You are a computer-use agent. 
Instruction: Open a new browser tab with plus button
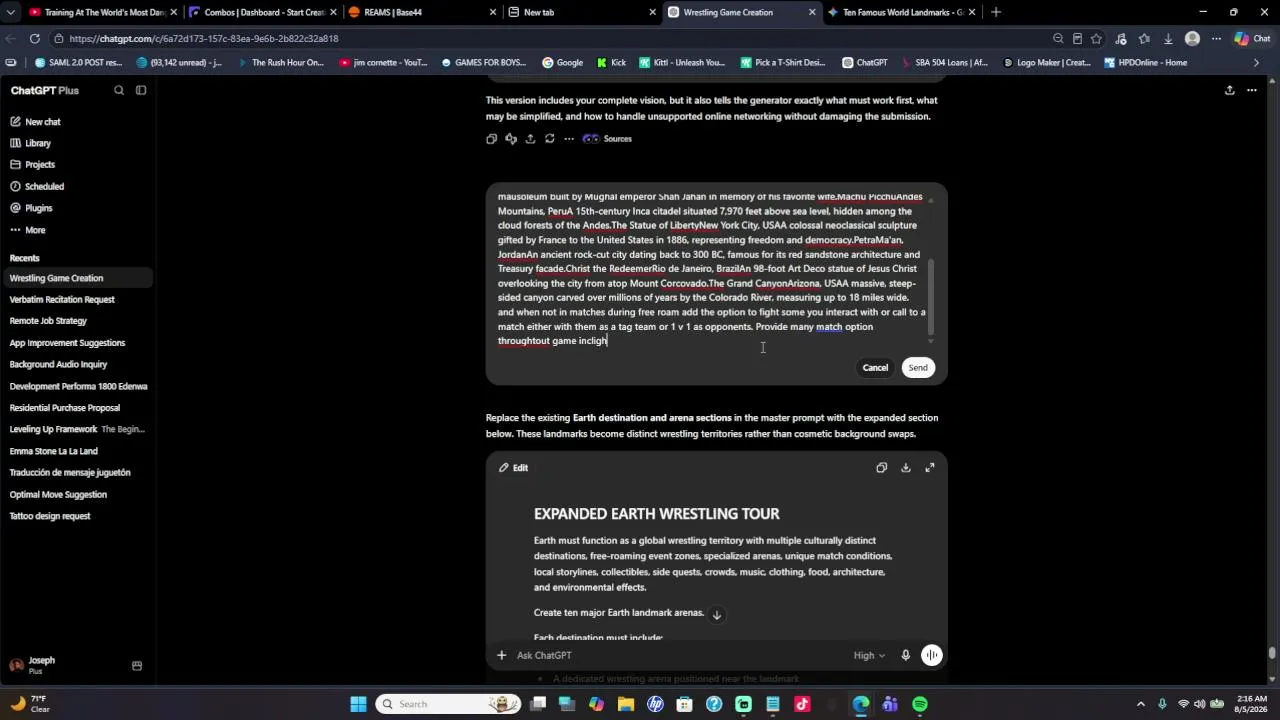(996, 12)
